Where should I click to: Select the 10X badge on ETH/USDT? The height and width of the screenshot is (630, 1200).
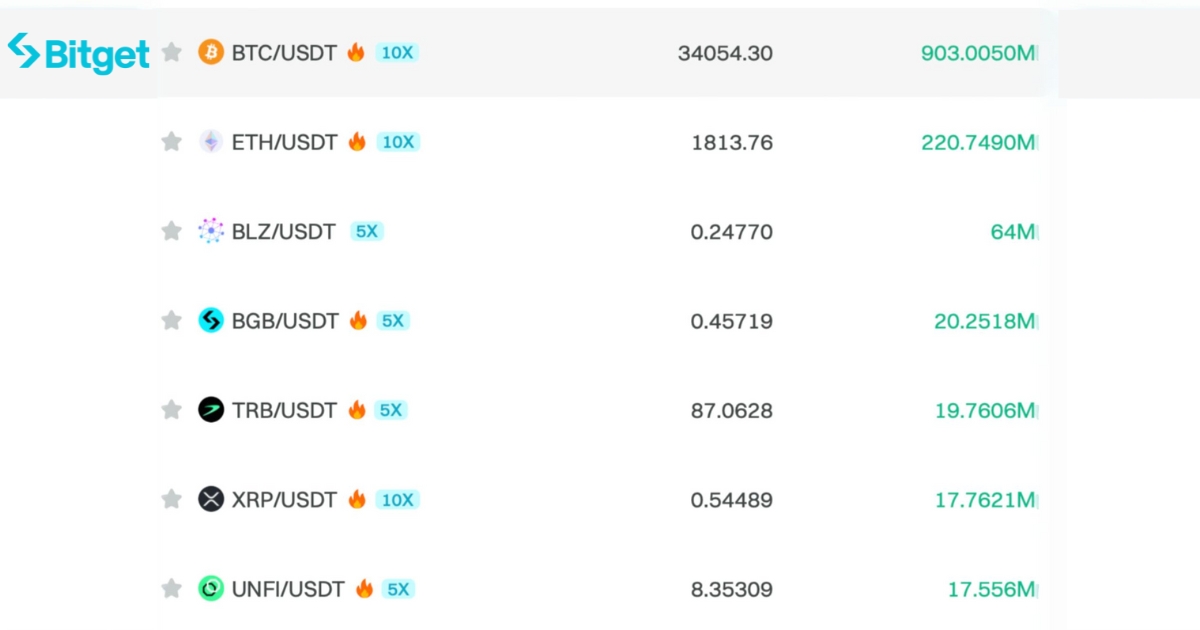(398, 142)
